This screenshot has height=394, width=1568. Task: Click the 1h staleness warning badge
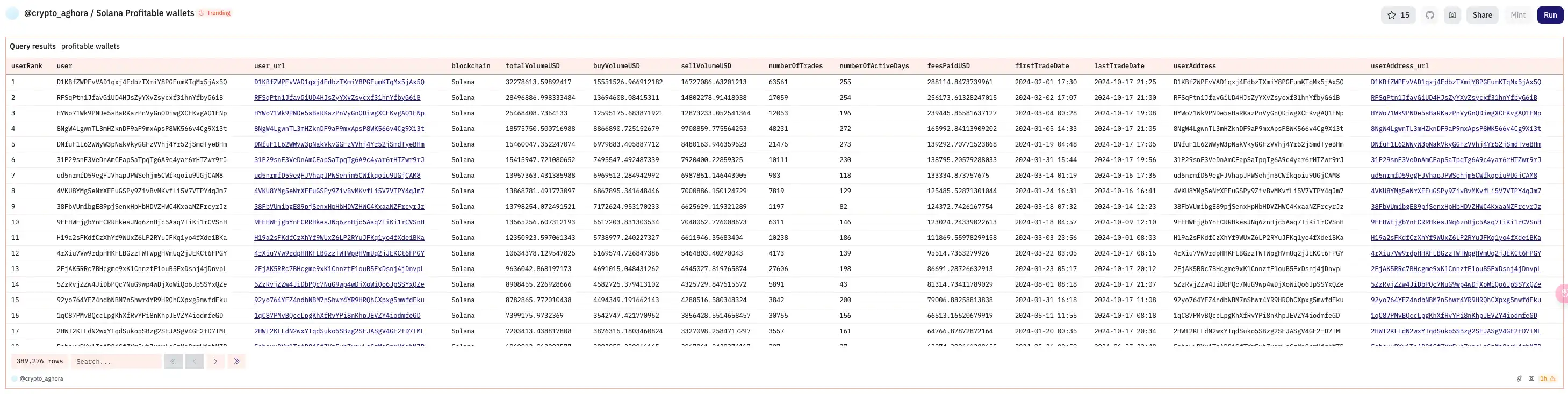click(x=1547, y=379)
